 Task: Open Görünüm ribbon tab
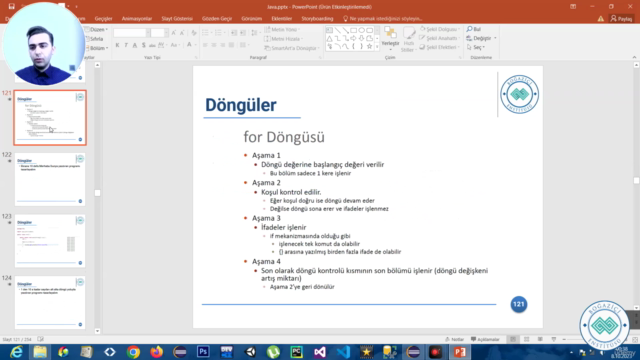click(x=251, y=19)
